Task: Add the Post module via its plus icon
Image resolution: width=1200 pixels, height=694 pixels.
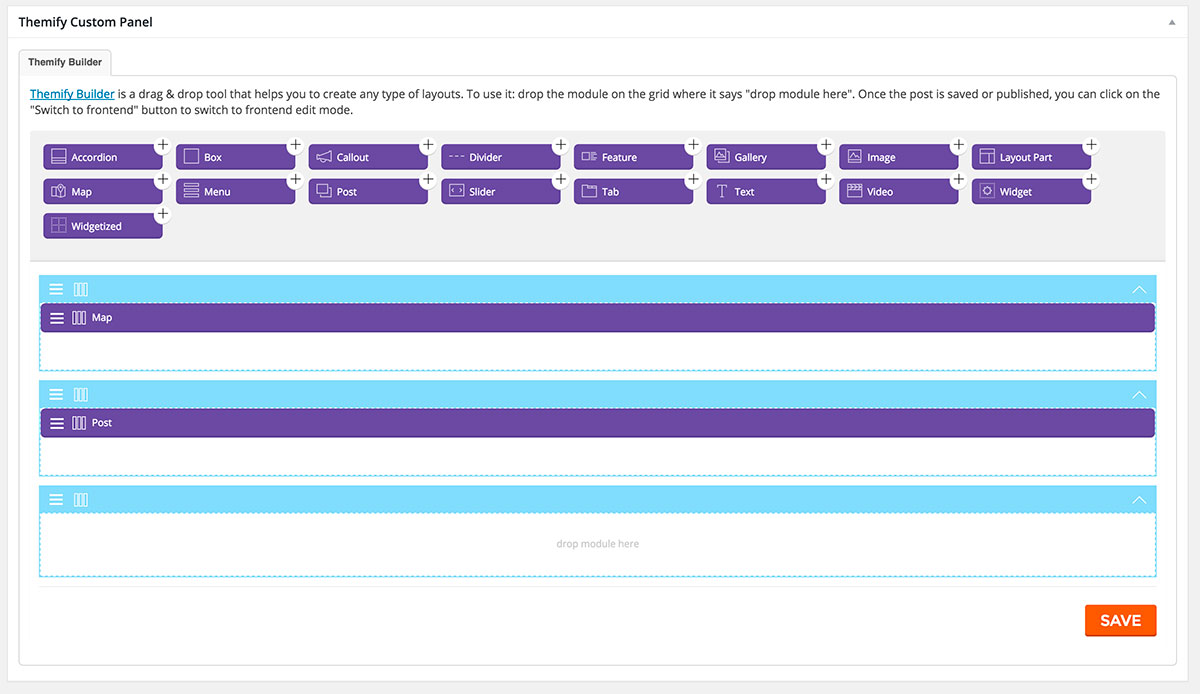Action: [428, 179]
